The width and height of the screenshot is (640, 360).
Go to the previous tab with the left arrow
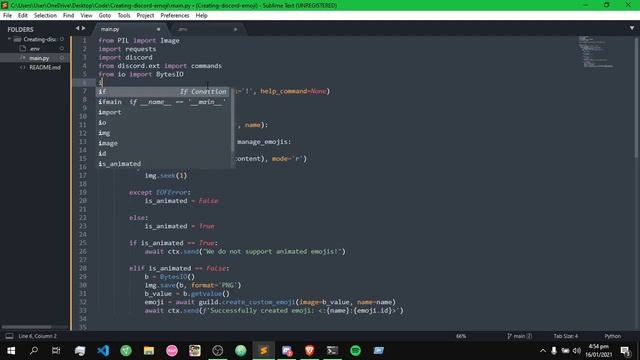tap(77, 28)
